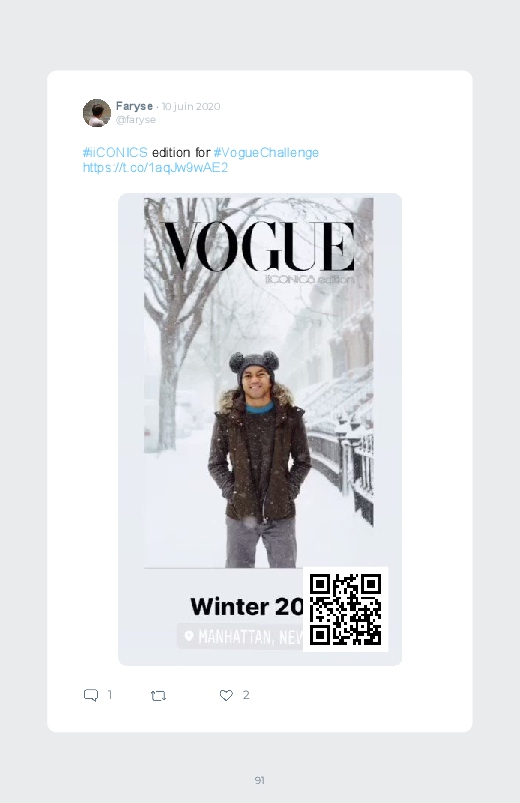Click the iiCONICS edition subtitle on cover
520x803 pixels.
(310, 280)
